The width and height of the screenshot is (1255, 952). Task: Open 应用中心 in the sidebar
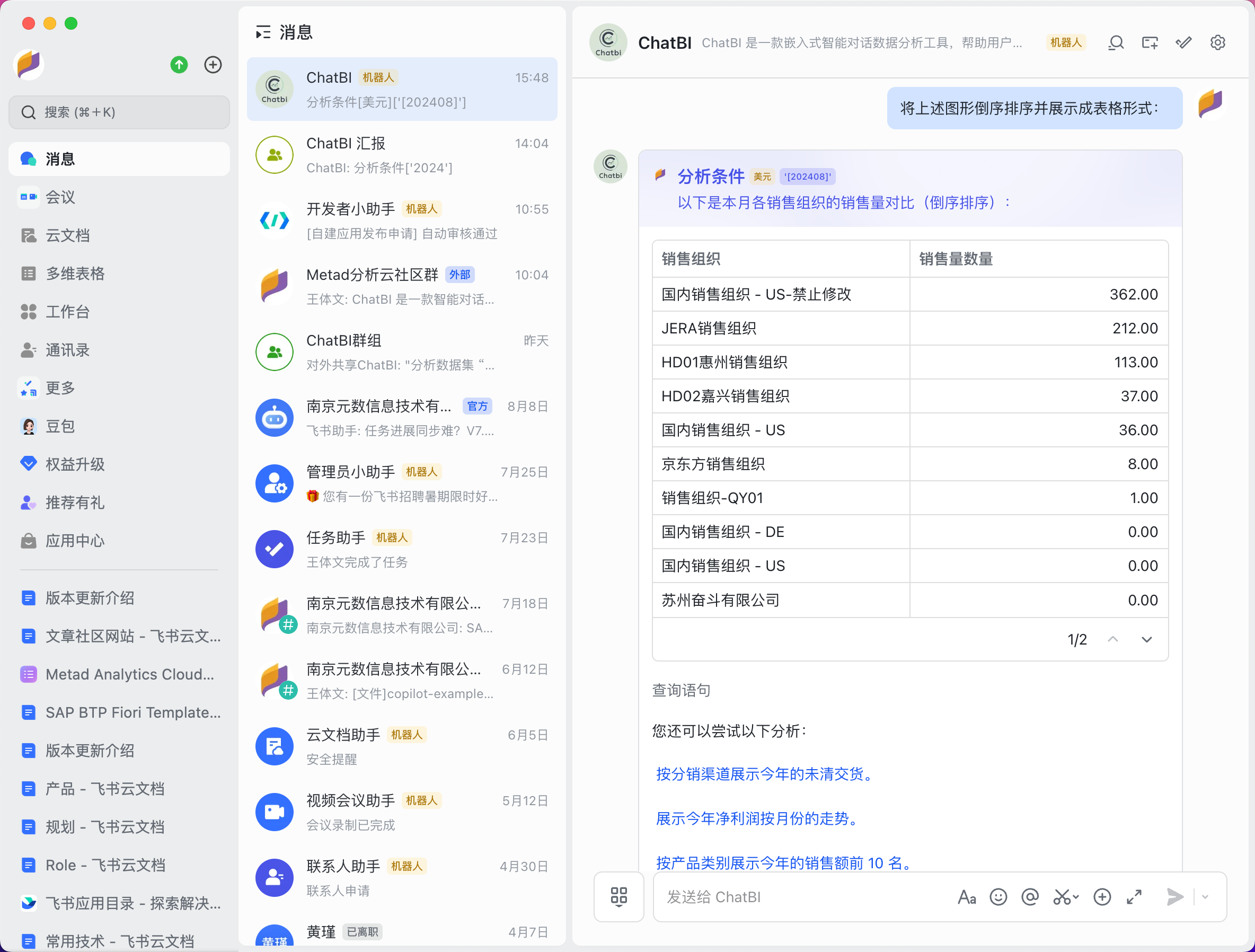pyautogui.click(x=119, y=541)
